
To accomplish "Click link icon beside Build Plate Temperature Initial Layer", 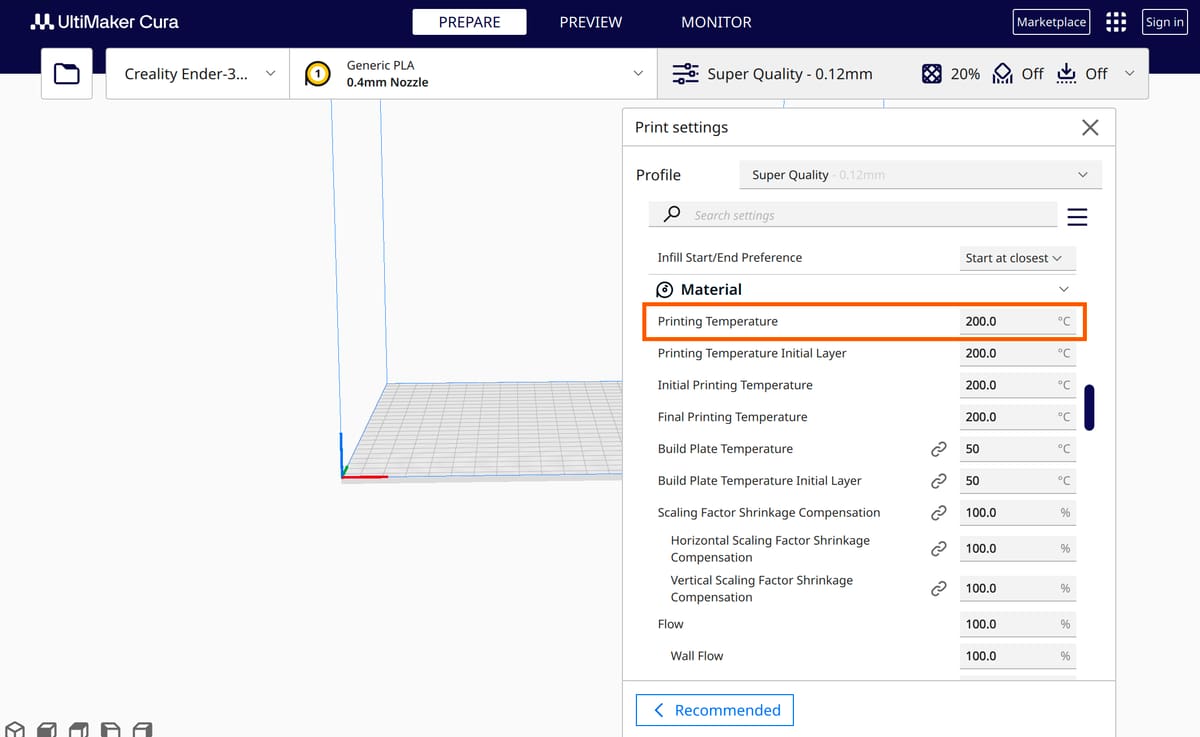I will [939, 481].
